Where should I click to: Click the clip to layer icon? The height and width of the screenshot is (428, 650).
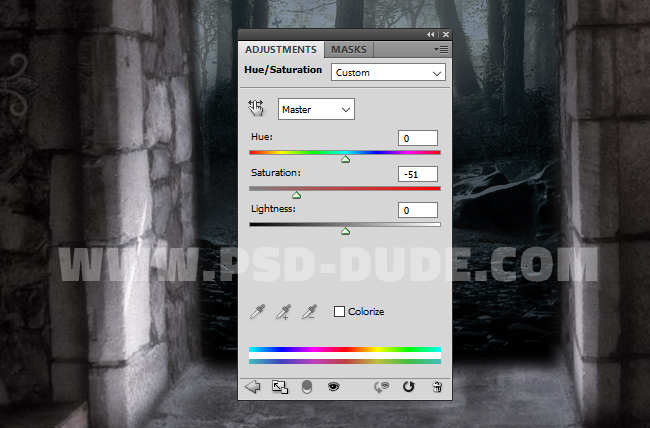click(x=307, y=387)
